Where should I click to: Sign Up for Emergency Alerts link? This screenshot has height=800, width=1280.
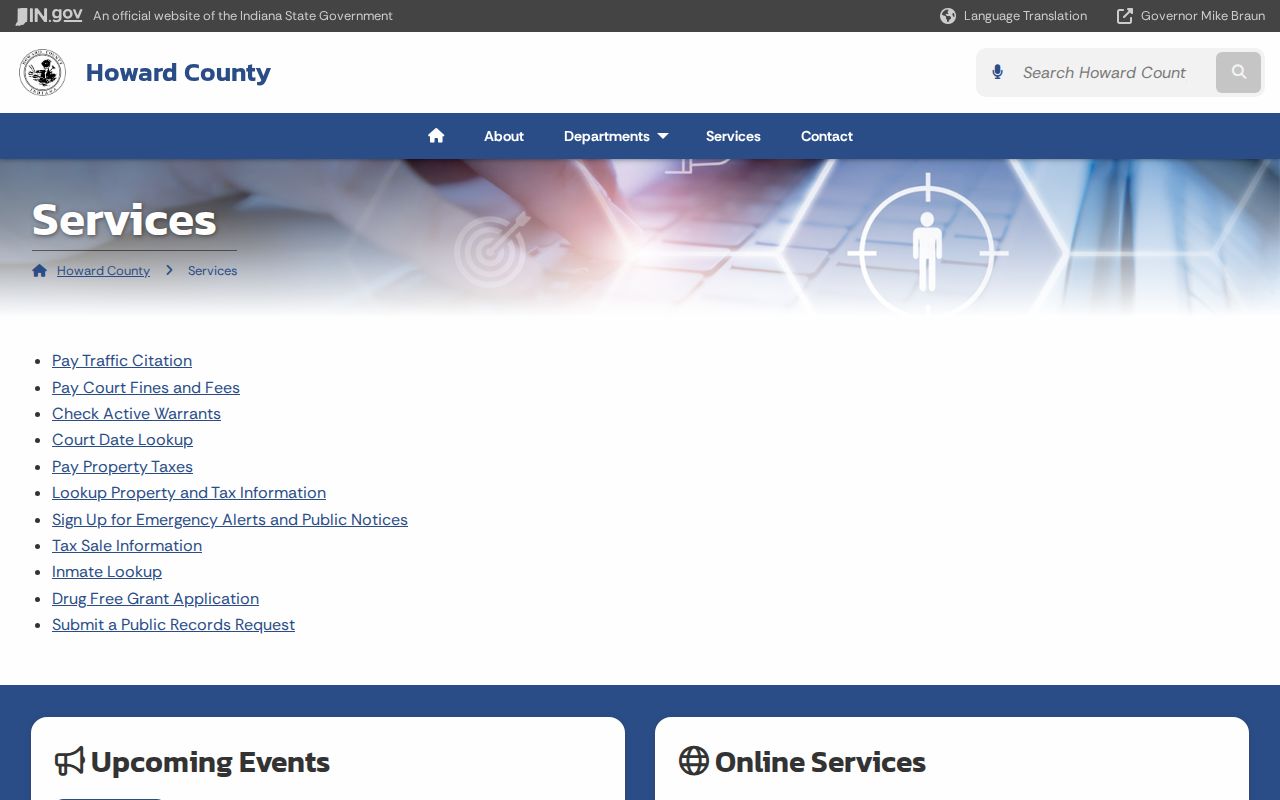(x=230, y=520)
